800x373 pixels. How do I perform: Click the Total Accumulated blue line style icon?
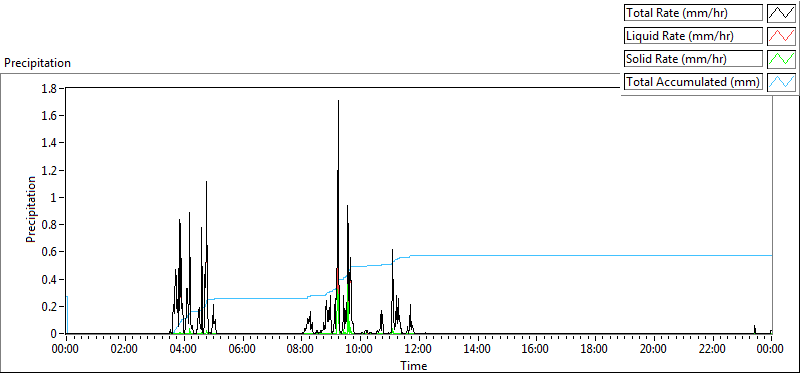pos(782,82)
